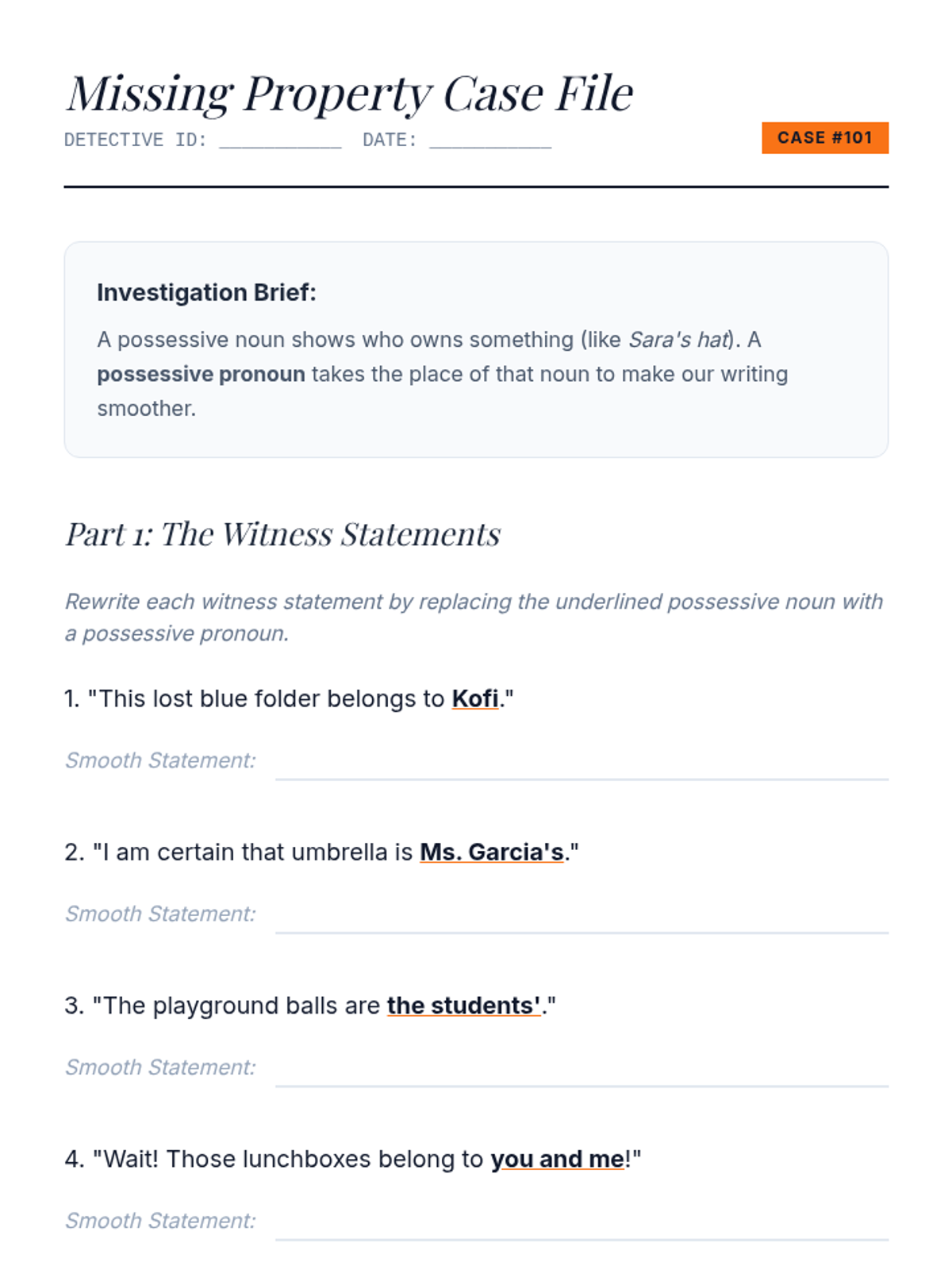The width and height of the screenshot is (952, 1270).
Task: Click the orange CASE #101 badge
Action: [x=825, y=138]
